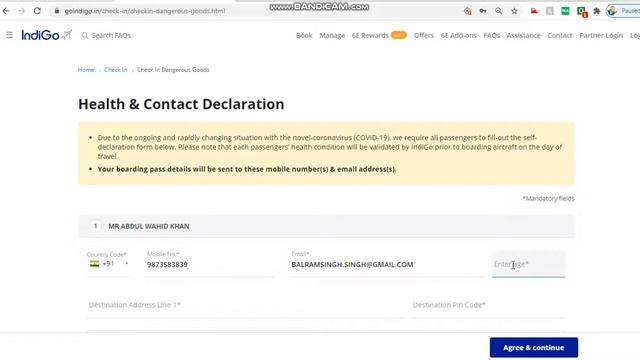Click the green extension icon

click(x=565, y=11)
